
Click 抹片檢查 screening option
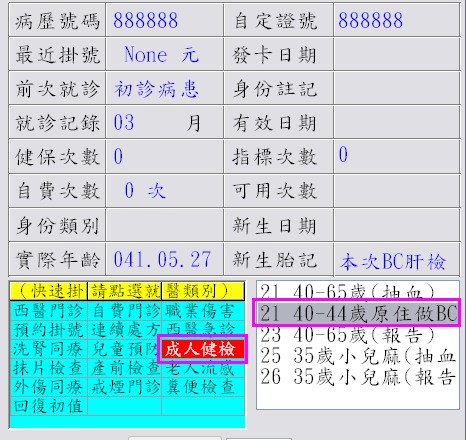coord(49,368)
